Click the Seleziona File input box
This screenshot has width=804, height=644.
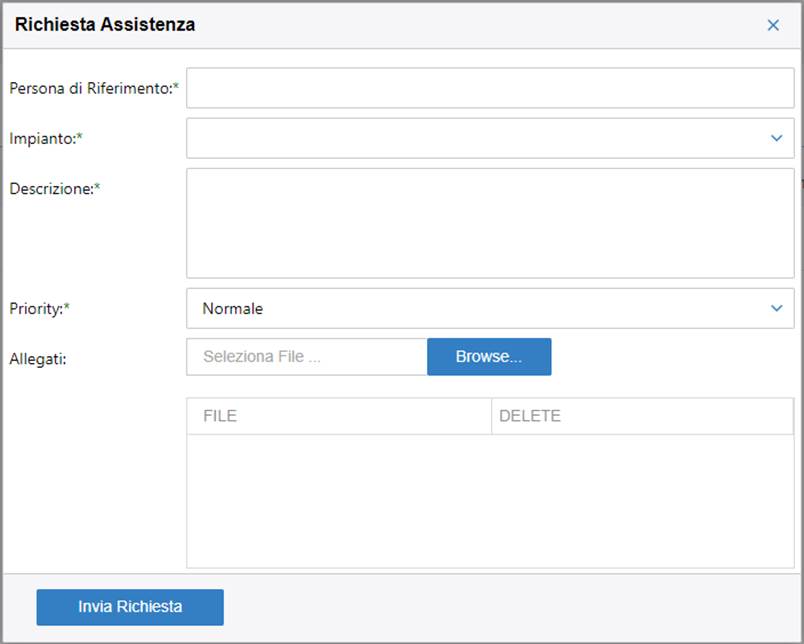(x=306, y=357)
